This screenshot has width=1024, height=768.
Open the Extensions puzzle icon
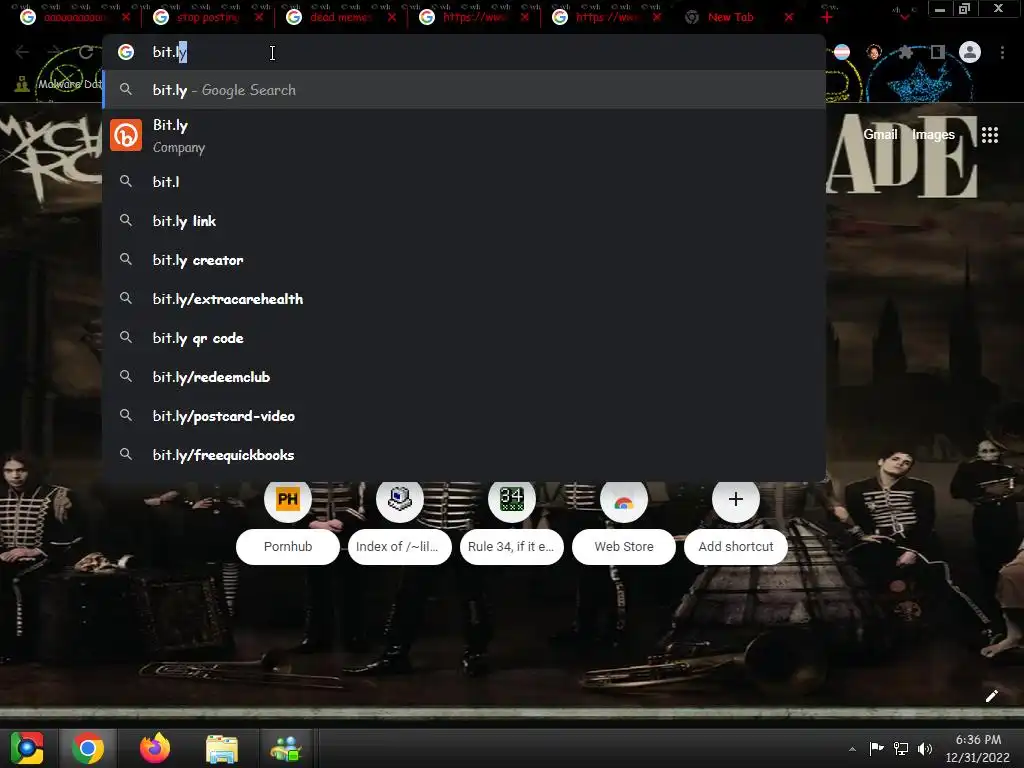pyautogui.click(x=906, y=52)
